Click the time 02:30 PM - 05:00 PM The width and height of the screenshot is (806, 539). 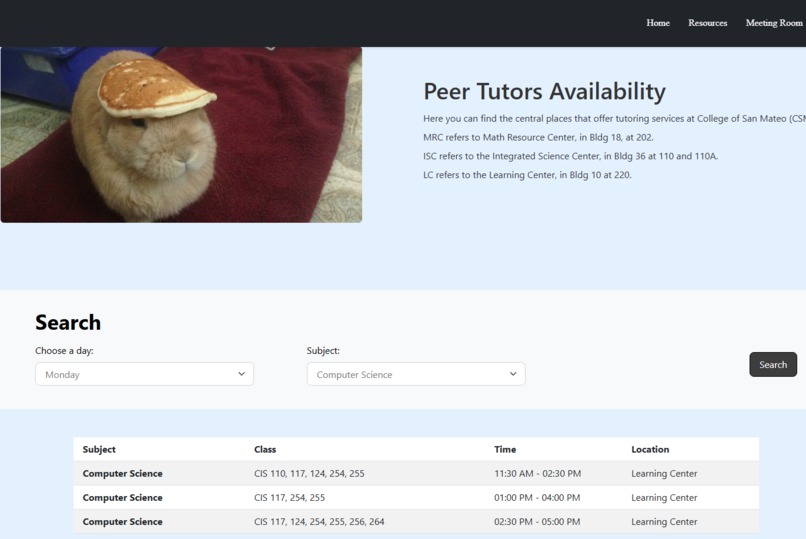pyautogui.click(x=537, y=522)
